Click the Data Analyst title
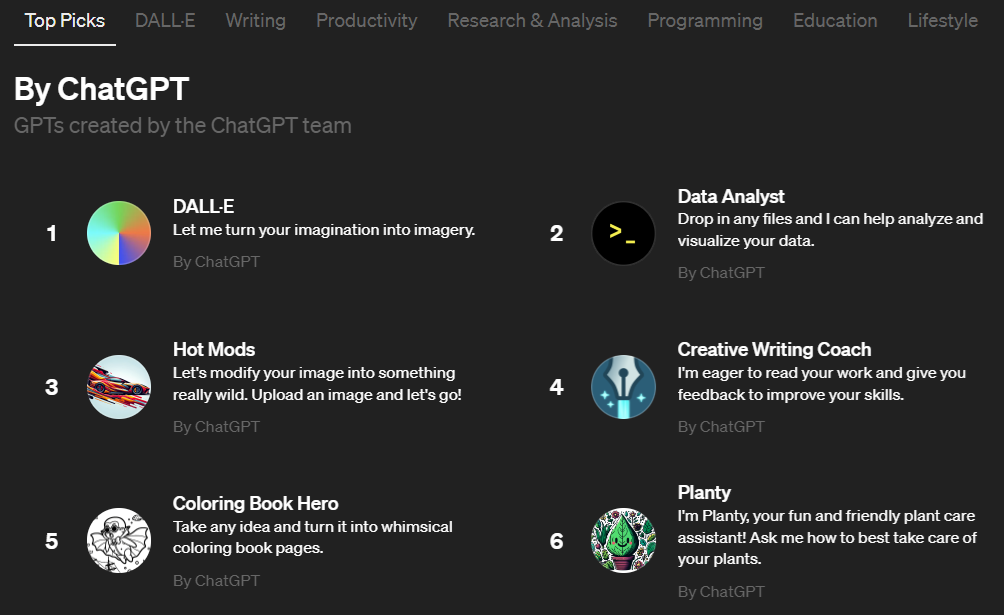The width and height of the screenshot is (1004, 615). [731, 196]
